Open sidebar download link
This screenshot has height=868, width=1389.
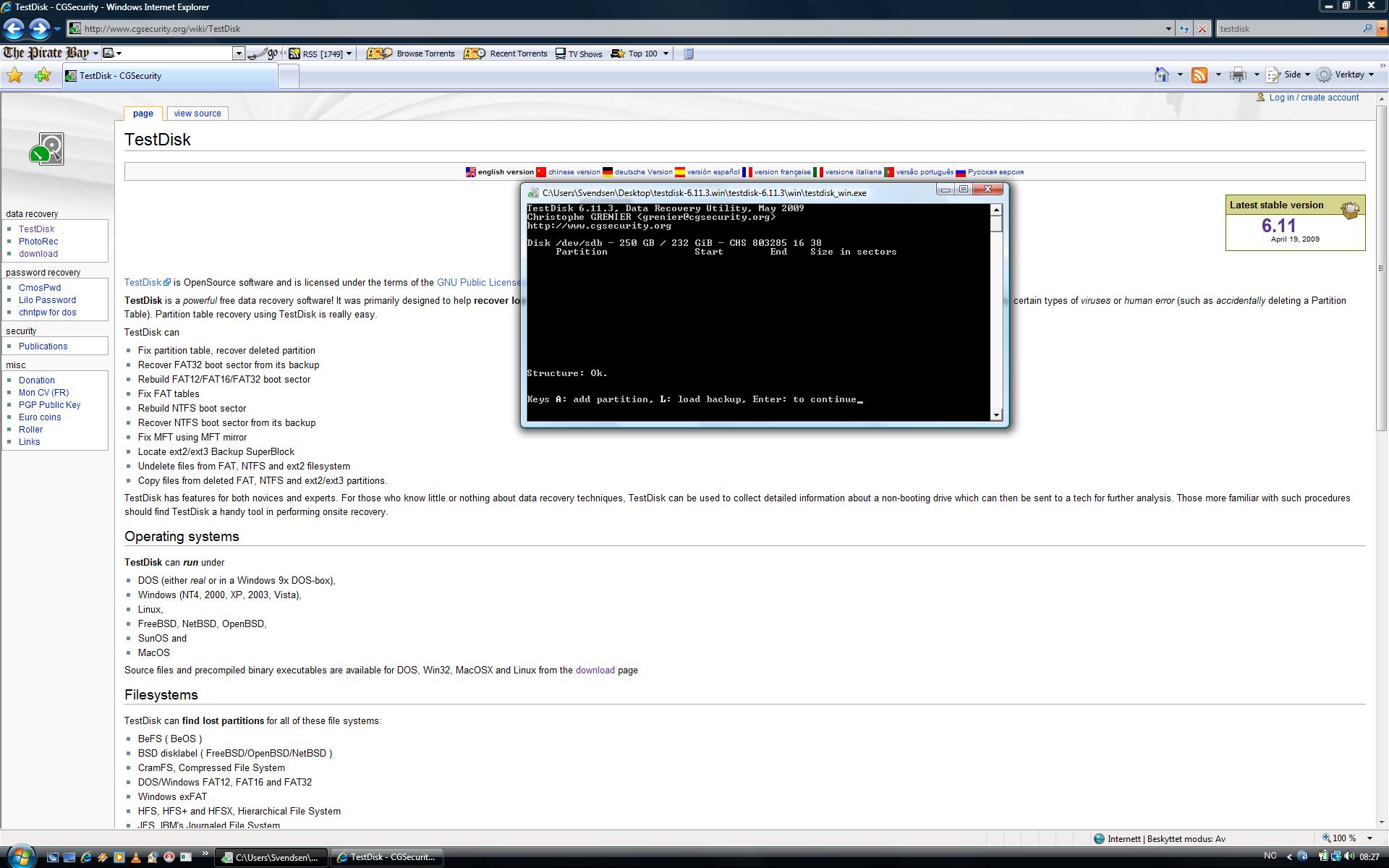pos(38,254)
